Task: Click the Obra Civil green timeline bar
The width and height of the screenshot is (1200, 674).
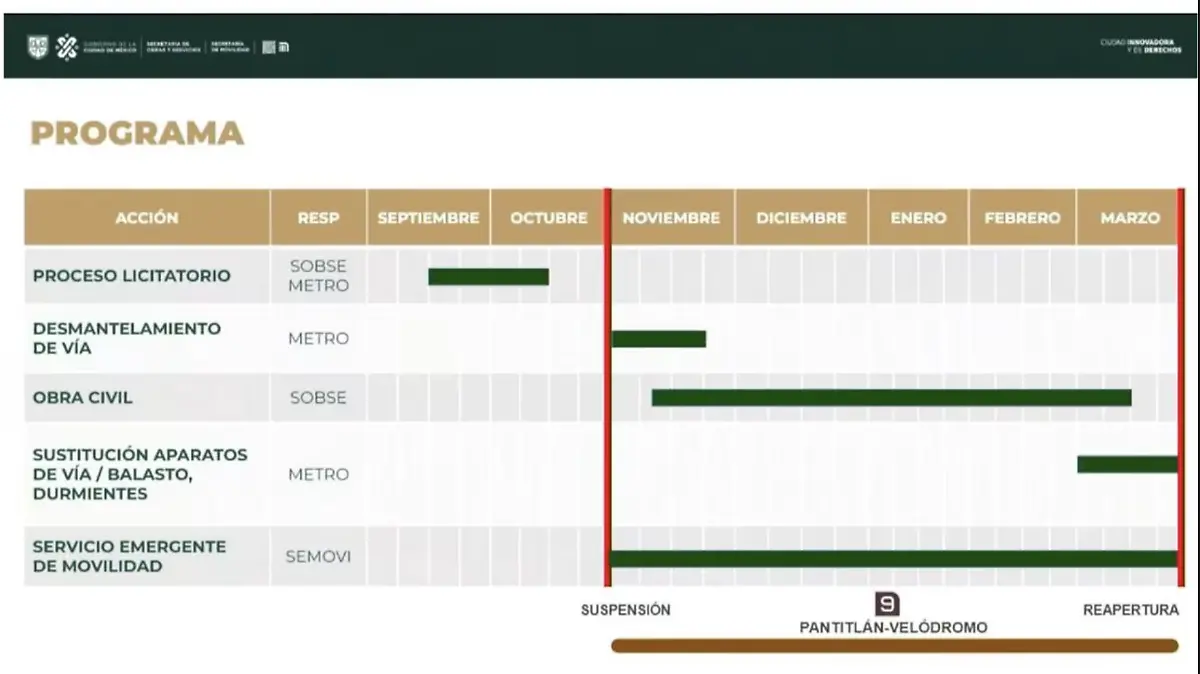Action: point(891,398)
